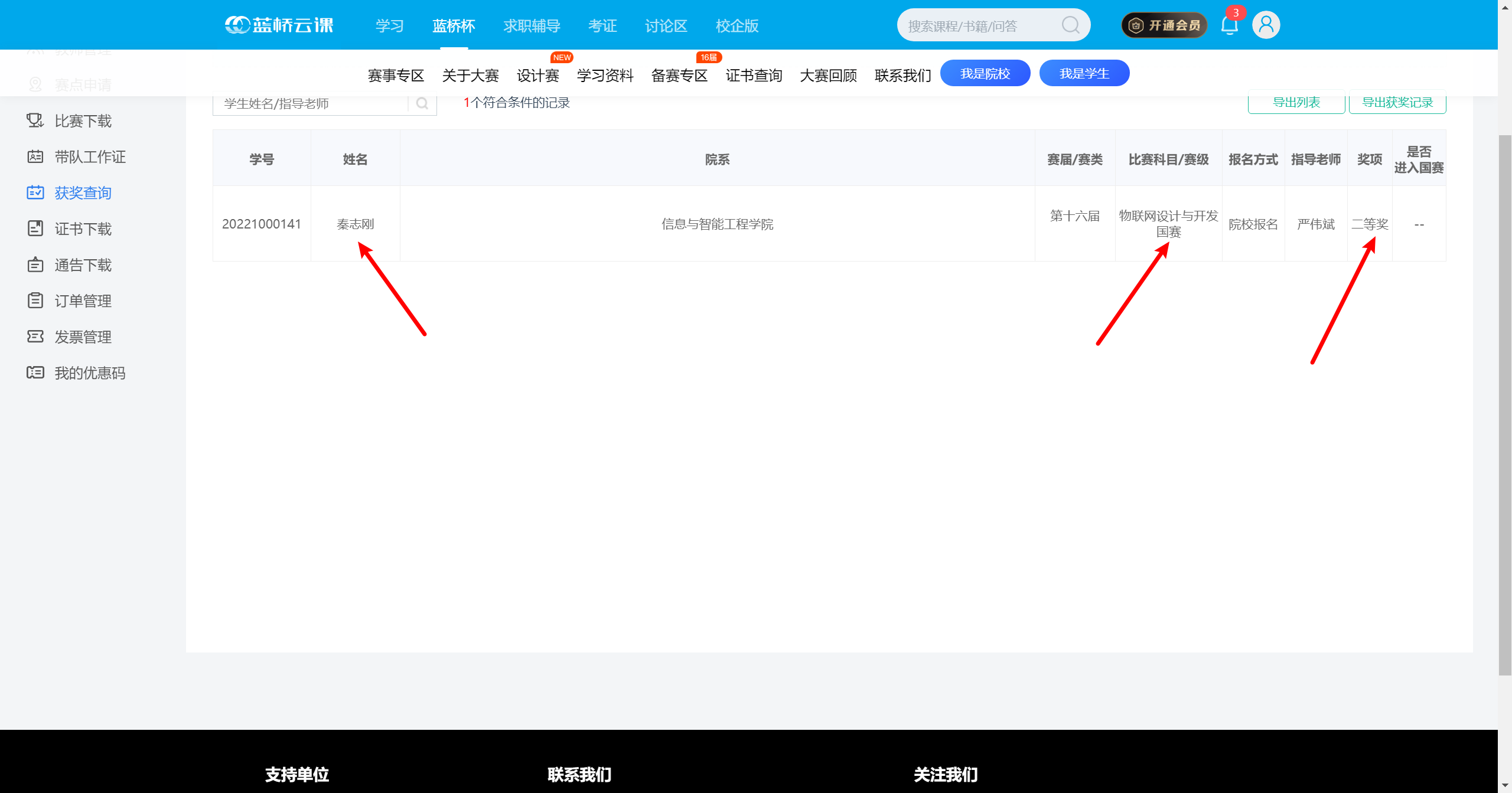The width and height of the screenshot is (1512, 793).
Task: Click the 我是学生 button
Action: [x=1084, y=73]
